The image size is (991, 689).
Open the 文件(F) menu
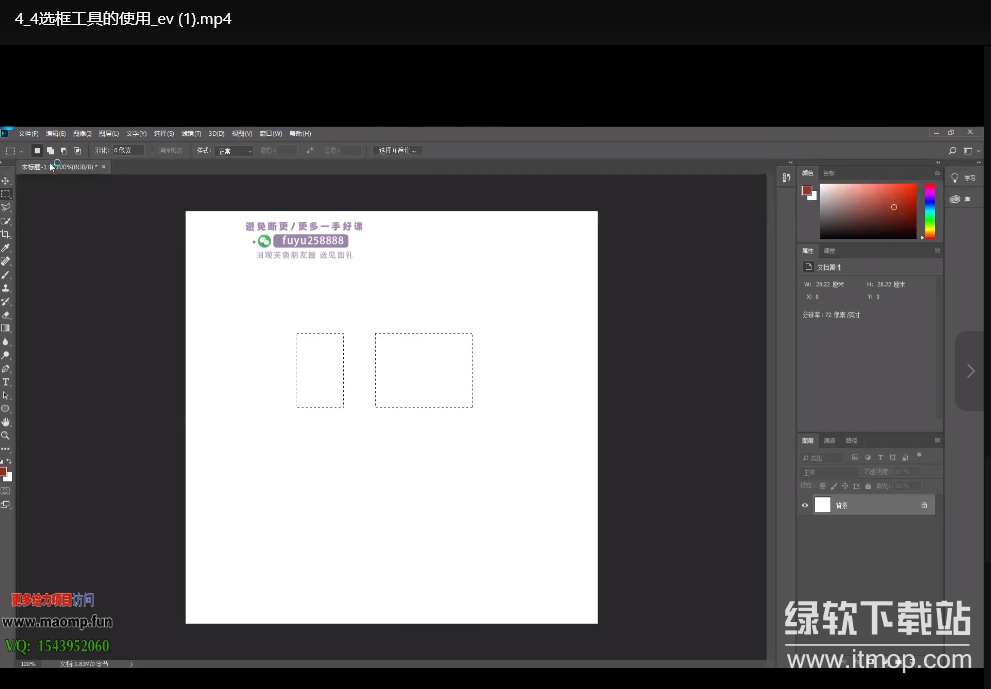[28, 133]
